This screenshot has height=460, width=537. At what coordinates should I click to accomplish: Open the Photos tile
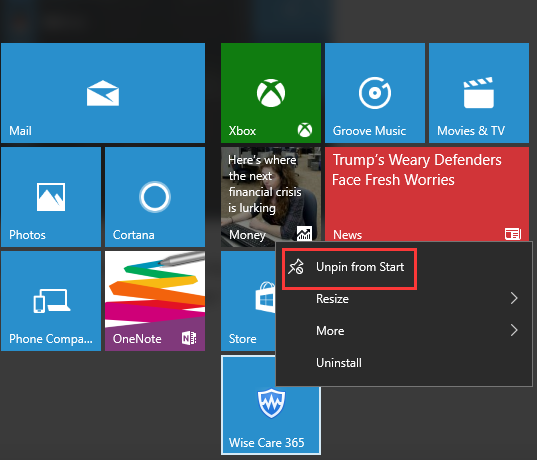51,197
